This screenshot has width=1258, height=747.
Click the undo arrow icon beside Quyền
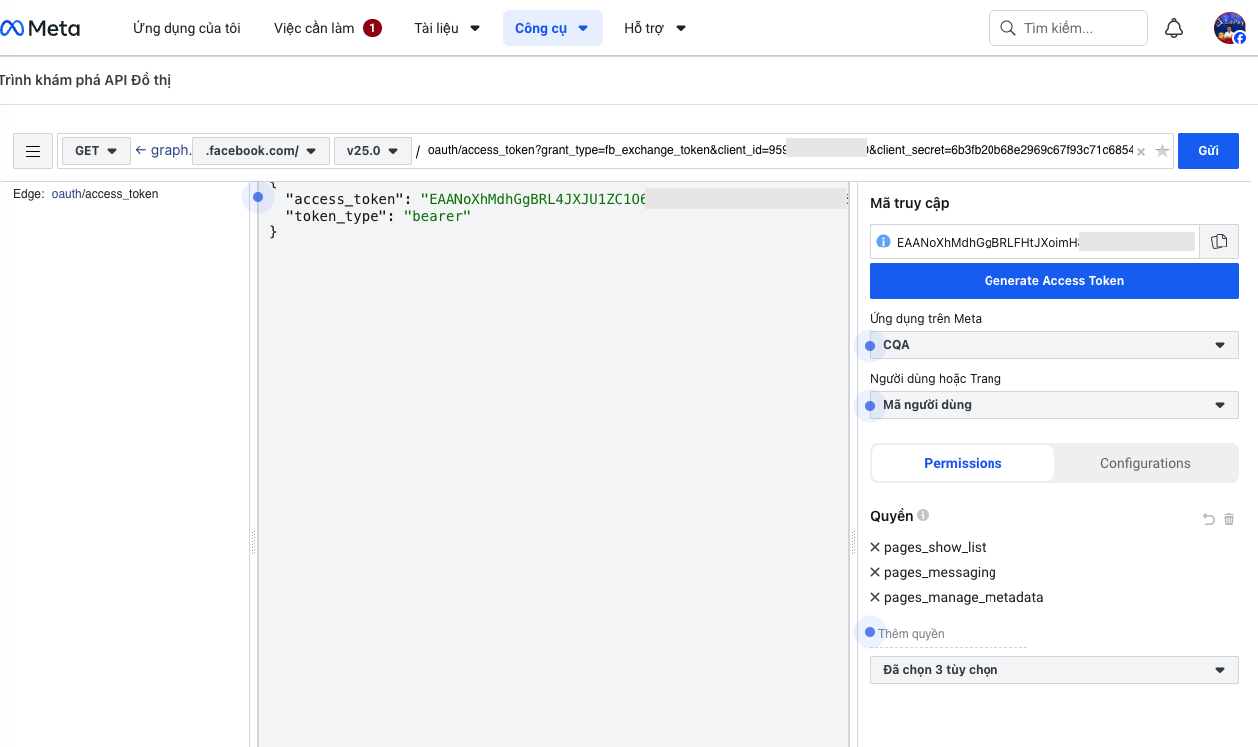tap(1208, 519)
